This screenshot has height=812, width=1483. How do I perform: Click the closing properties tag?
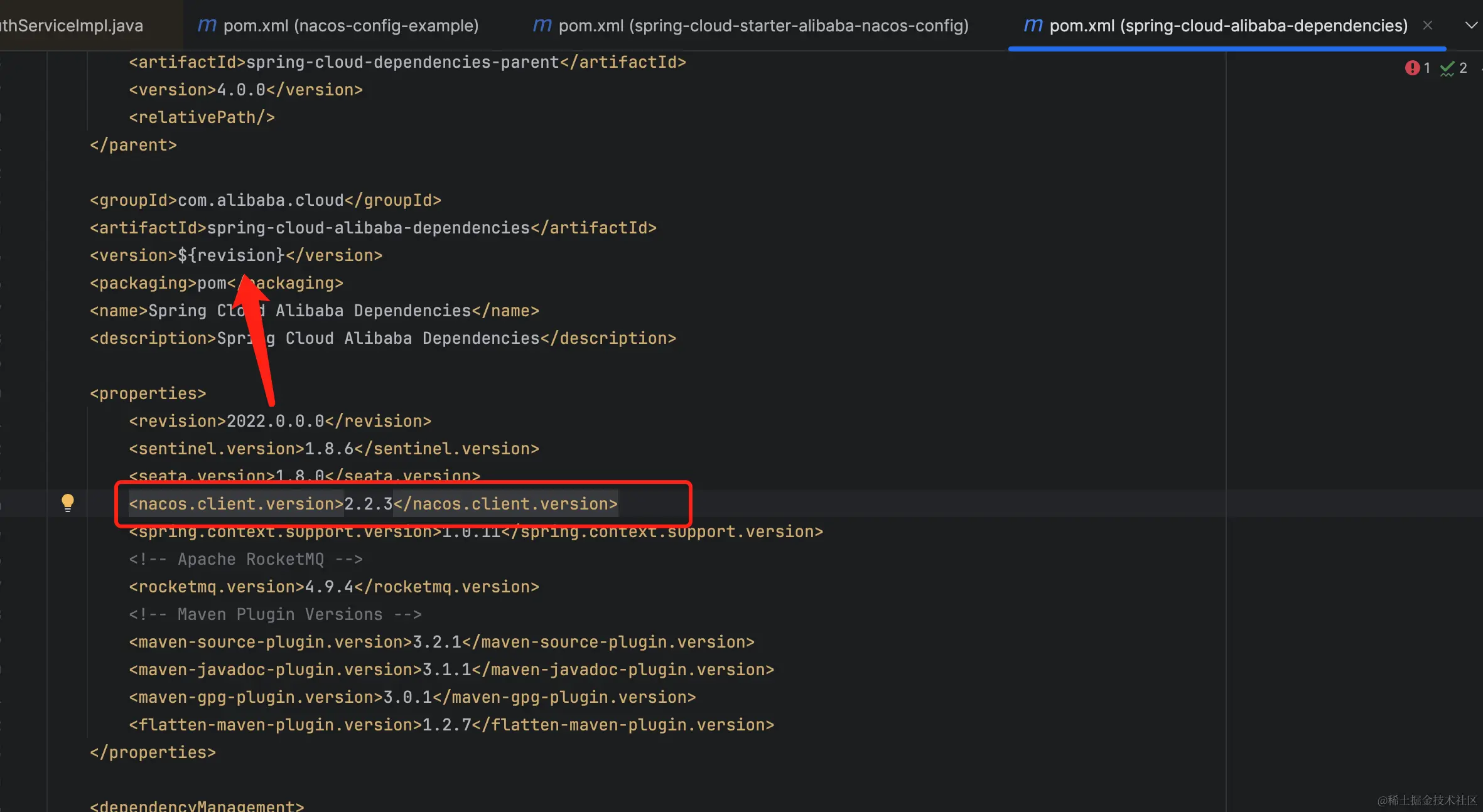pyautogui.click(x=153, y=752)
